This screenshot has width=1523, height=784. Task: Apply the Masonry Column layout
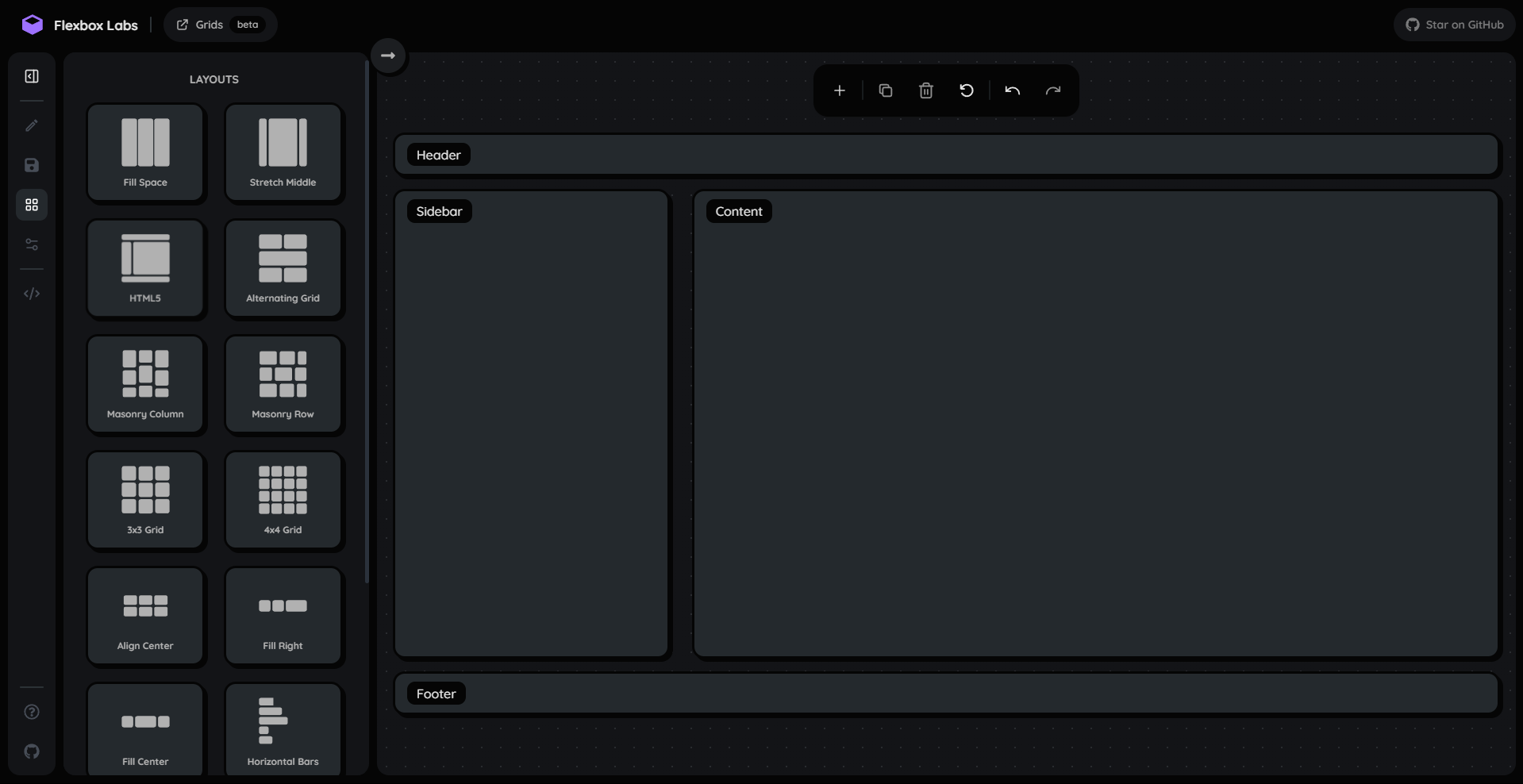click(145, 384)
